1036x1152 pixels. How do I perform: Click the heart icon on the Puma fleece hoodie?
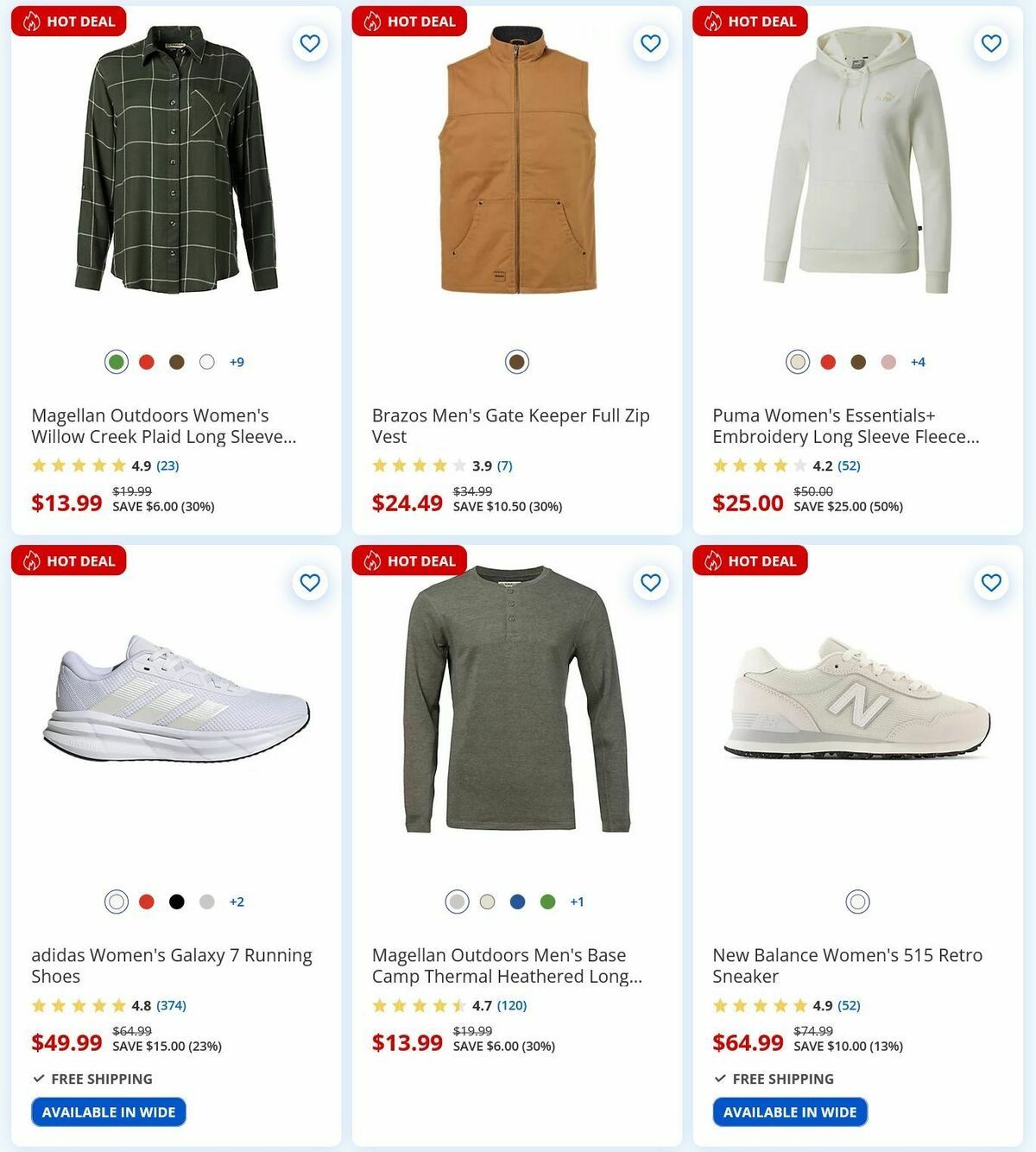pyautogui.click(x=989, y=43)
